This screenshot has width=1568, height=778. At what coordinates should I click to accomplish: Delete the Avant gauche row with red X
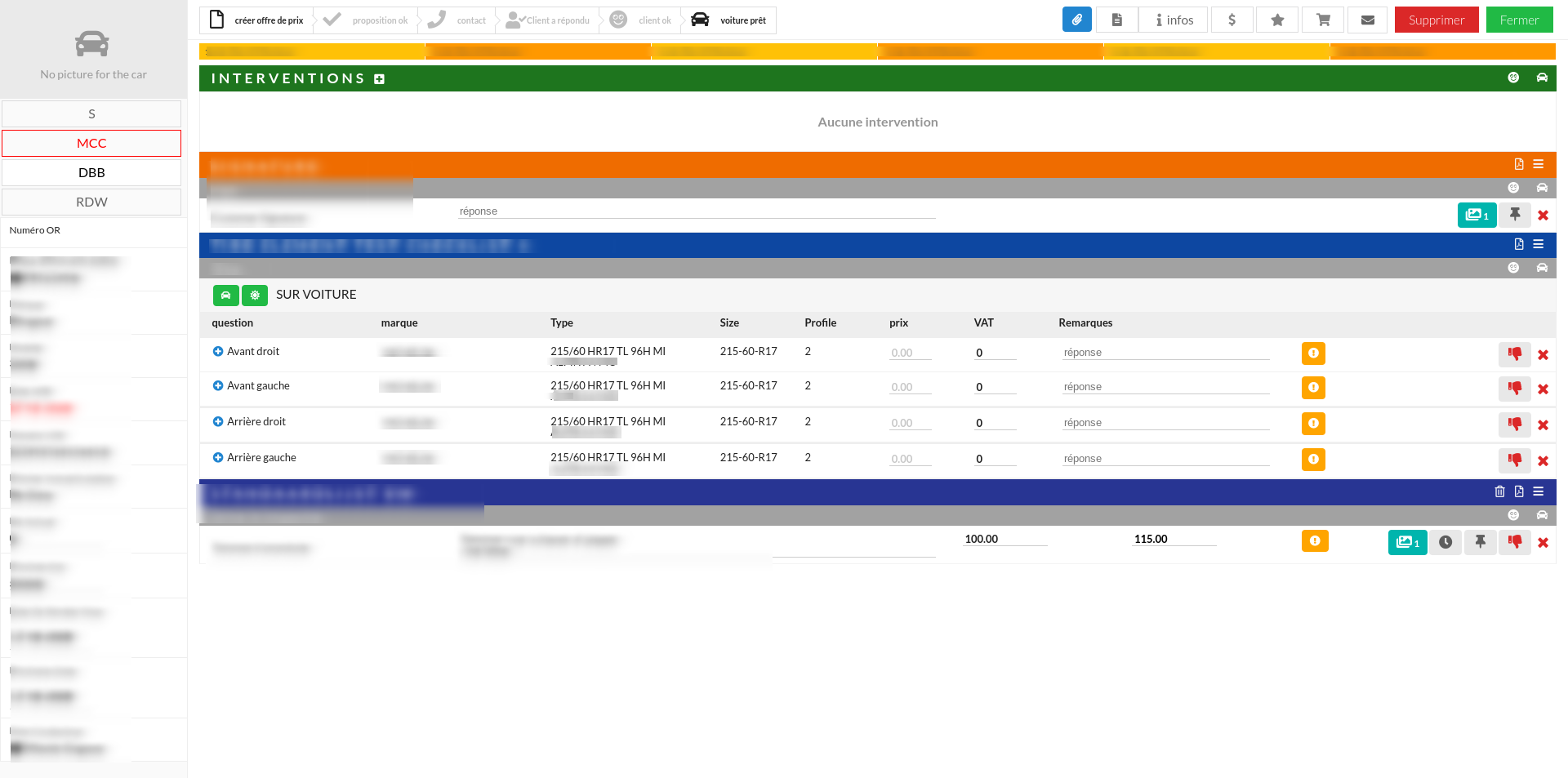[x=1543, y=389]
